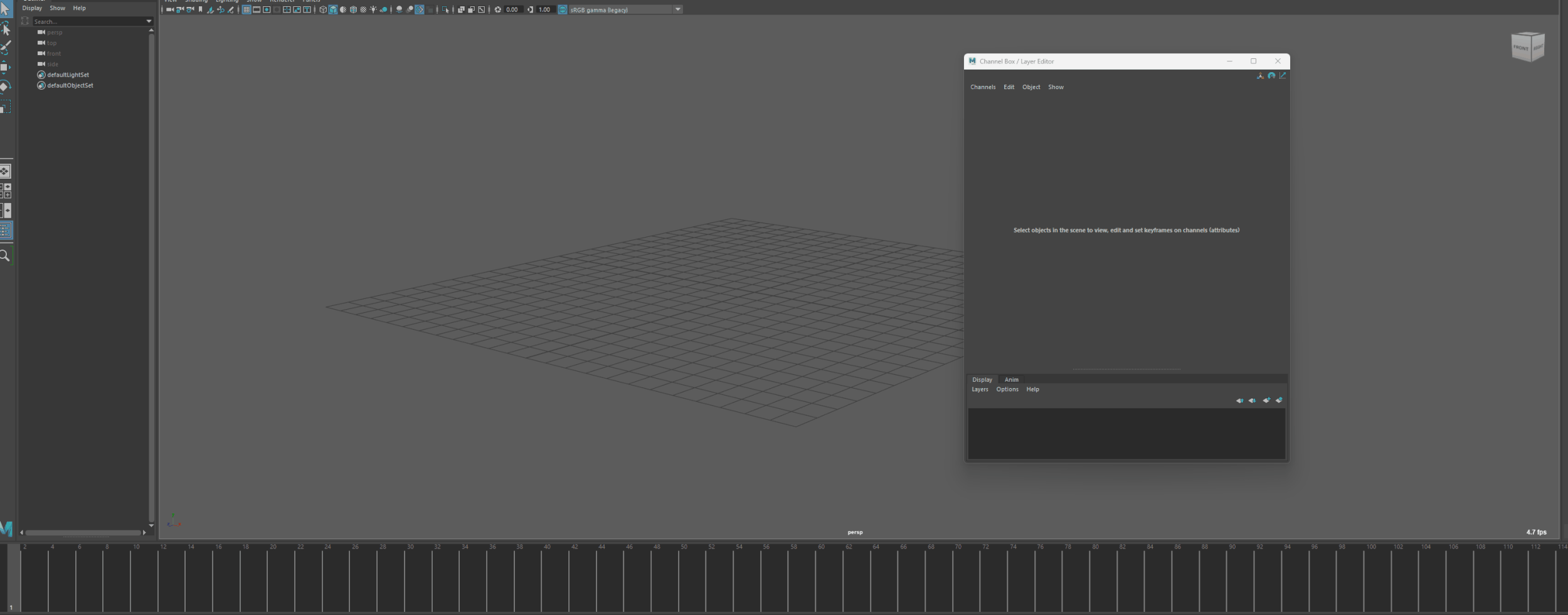The height and width of the screenshot is (615, 1568).
Task: Open the Channels menu in Channel Box
Action: (983, 87)
